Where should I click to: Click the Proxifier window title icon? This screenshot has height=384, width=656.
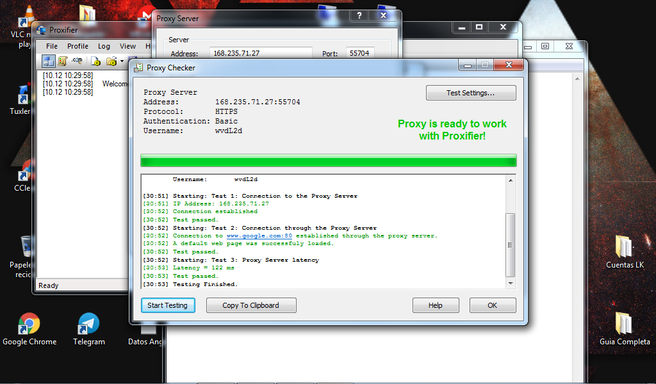pyautogui.click(x=41, y=30)
